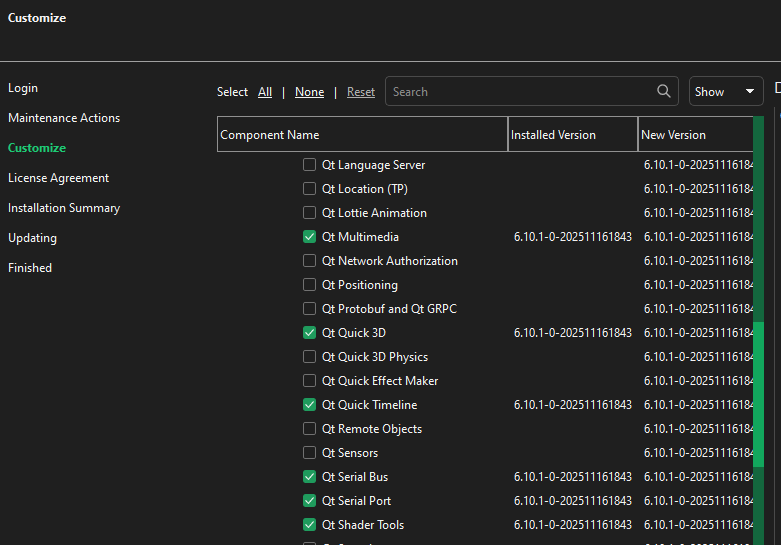Click the Select All link
This screenshot has height=545, width=781.
pos(265,92)
